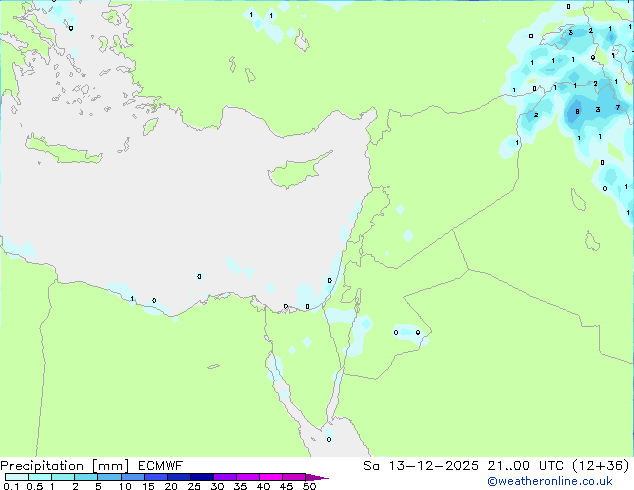Click the '25' legend scale label
The height and width of the screenshot is (490, 634).
pyautogui.click(x=194, y=486)
